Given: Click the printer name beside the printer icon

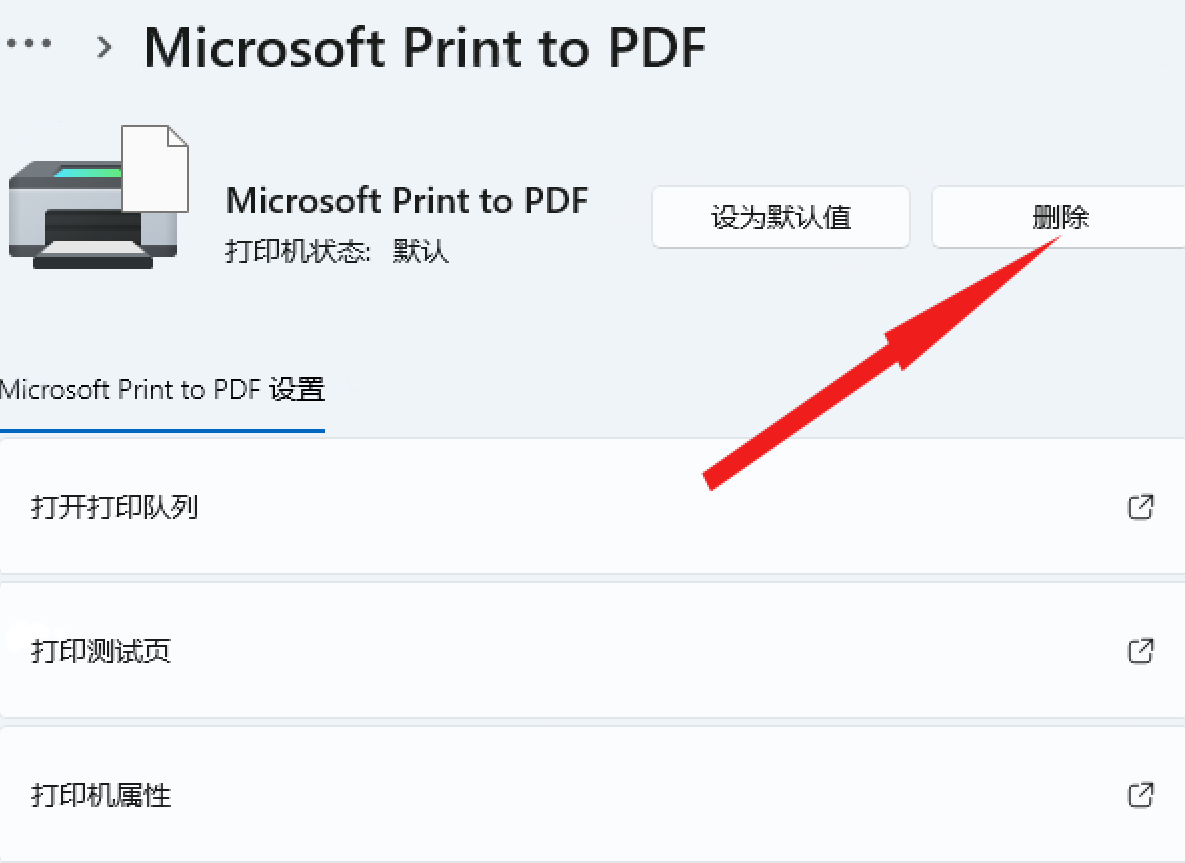Looking at the screenshot, I should point(407,201).
